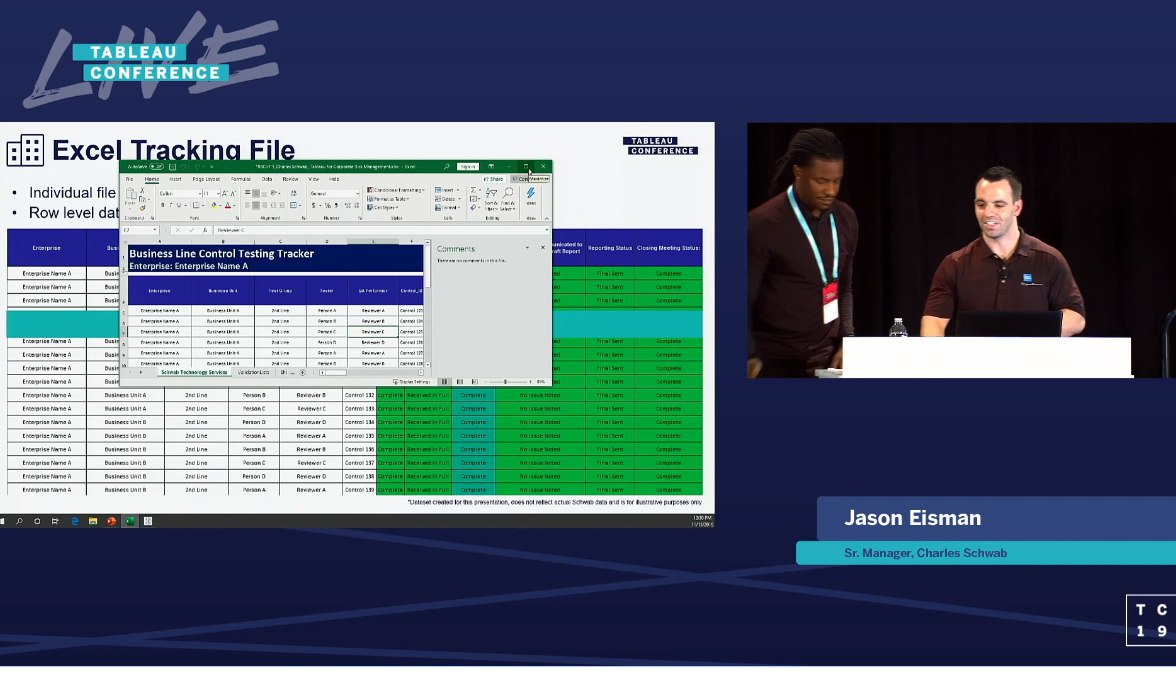Click the Orientation text-angle icon

coord(274,193)
